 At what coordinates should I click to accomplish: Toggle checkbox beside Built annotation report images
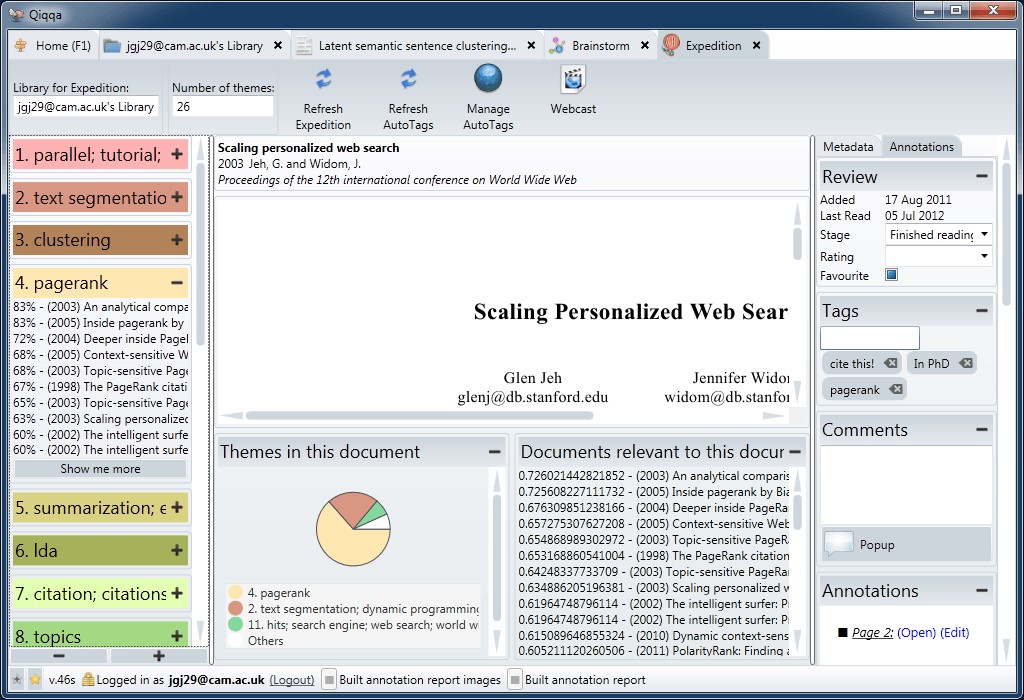click(329, 680)
